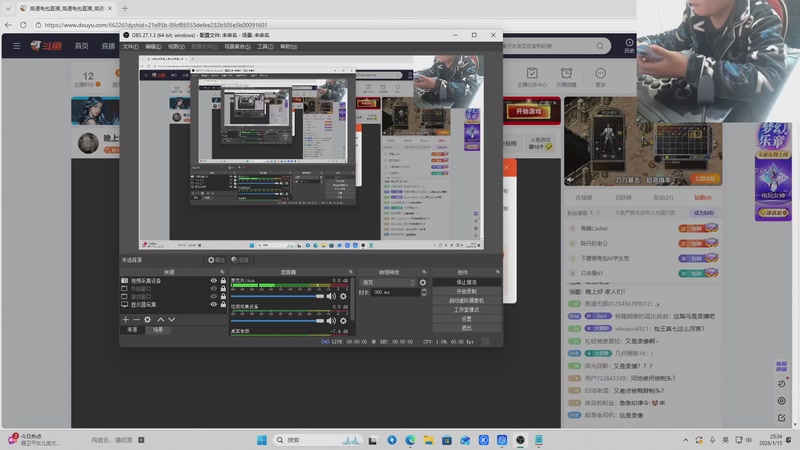Toggle visibility of second source in list

click(214, 288)
